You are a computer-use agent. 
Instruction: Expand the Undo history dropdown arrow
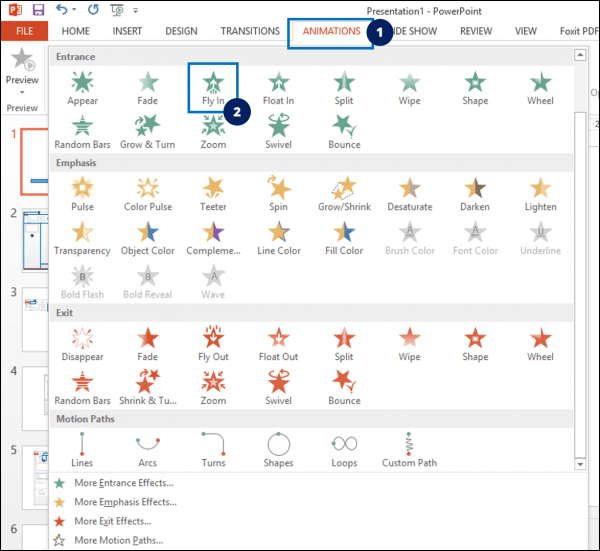75,10
